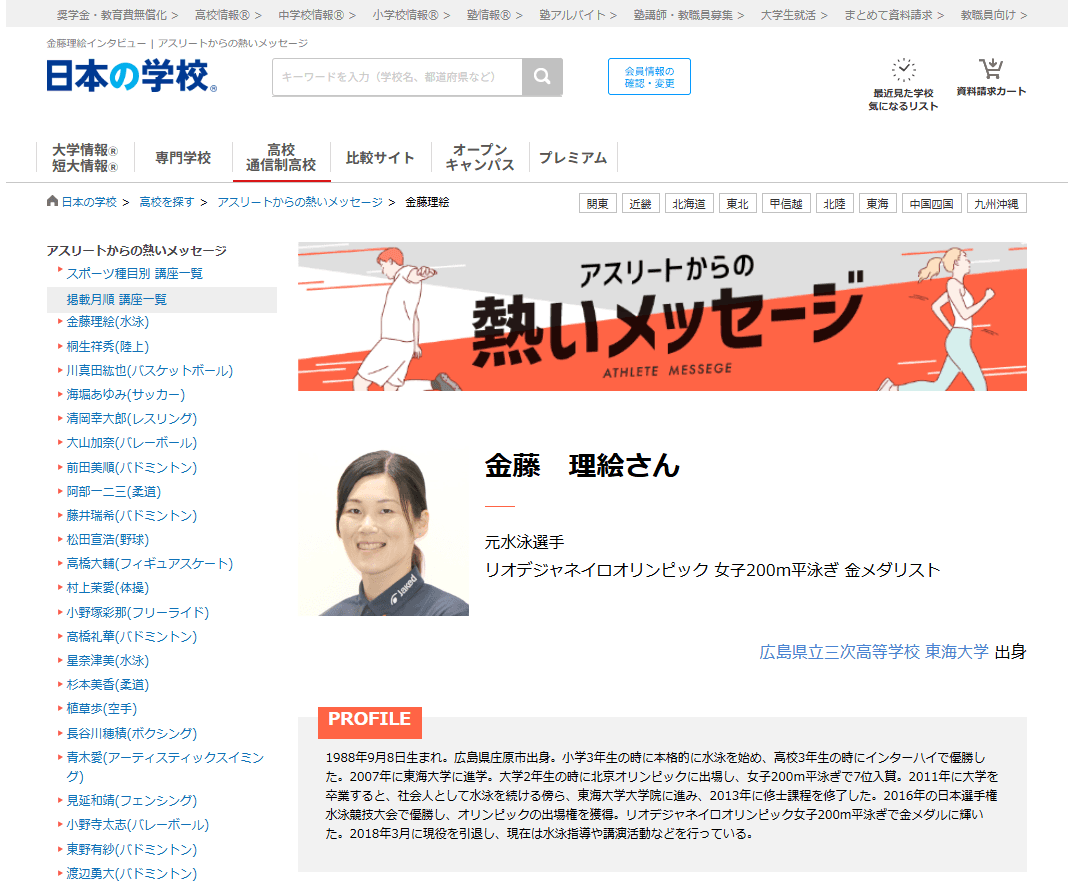
Task: Click the home icon in the breadcrumb
Action: click(x=50, y=200)
